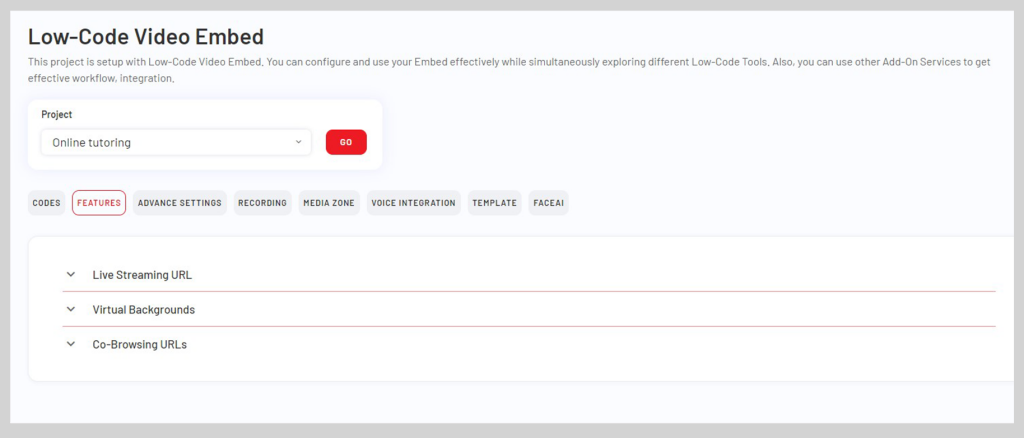Image resolution: width=1024 pixels, height=438 pixels.
Task: Switch to the VOICE INTEGRATION tab
Action: click(x=413, y=203)
